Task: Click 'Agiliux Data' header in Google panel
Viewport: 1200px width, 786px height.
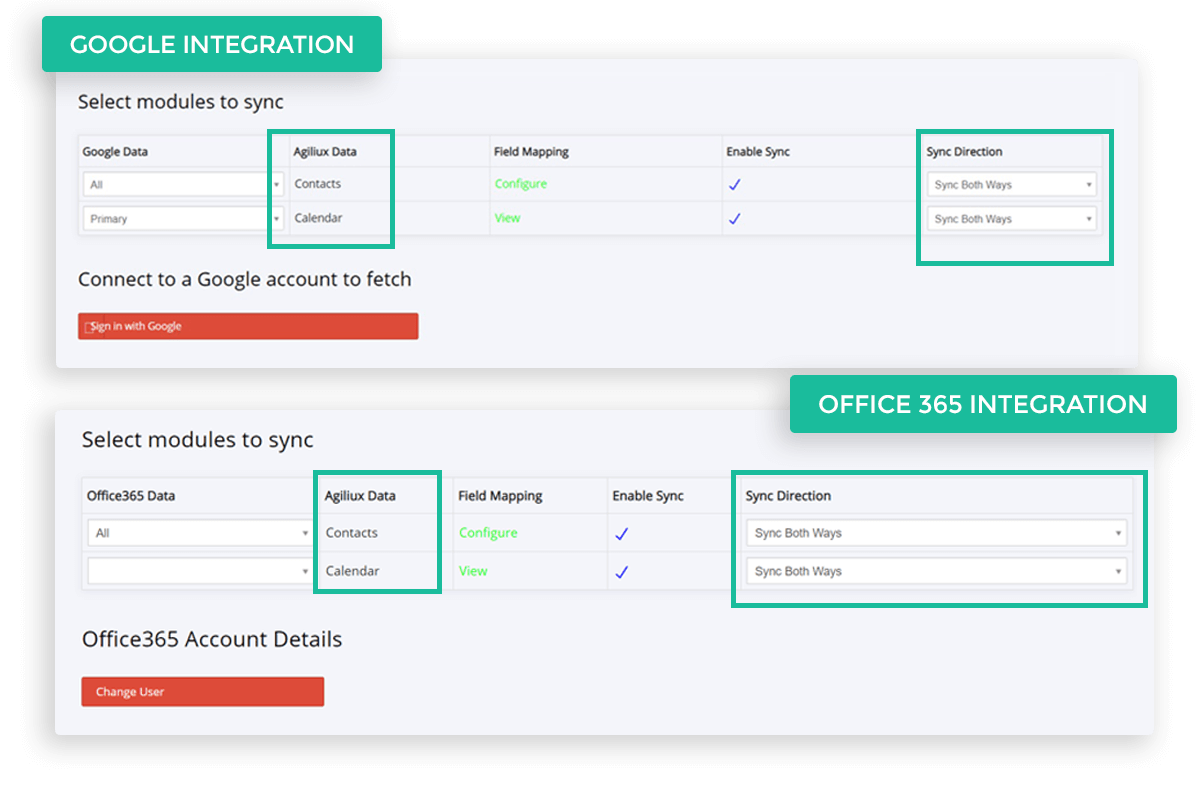Action: 325,152
